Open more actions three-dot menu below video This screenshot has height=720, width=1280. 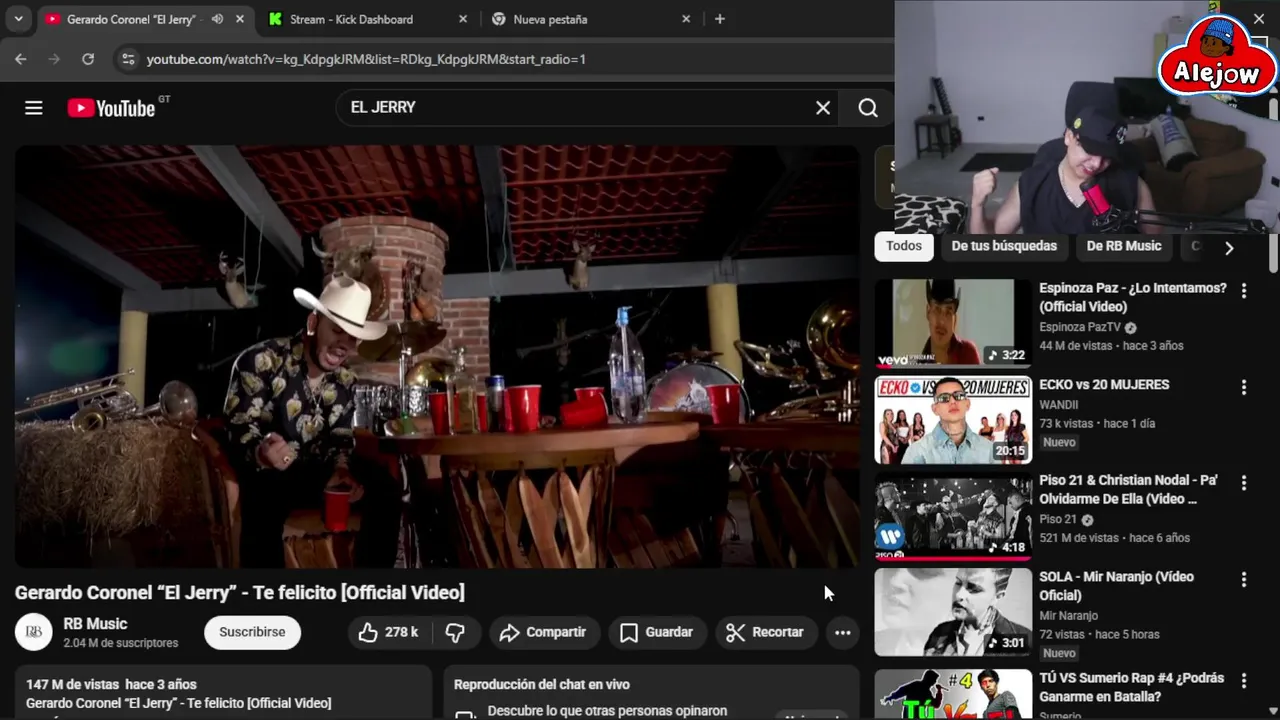click(x=843, y=632)
